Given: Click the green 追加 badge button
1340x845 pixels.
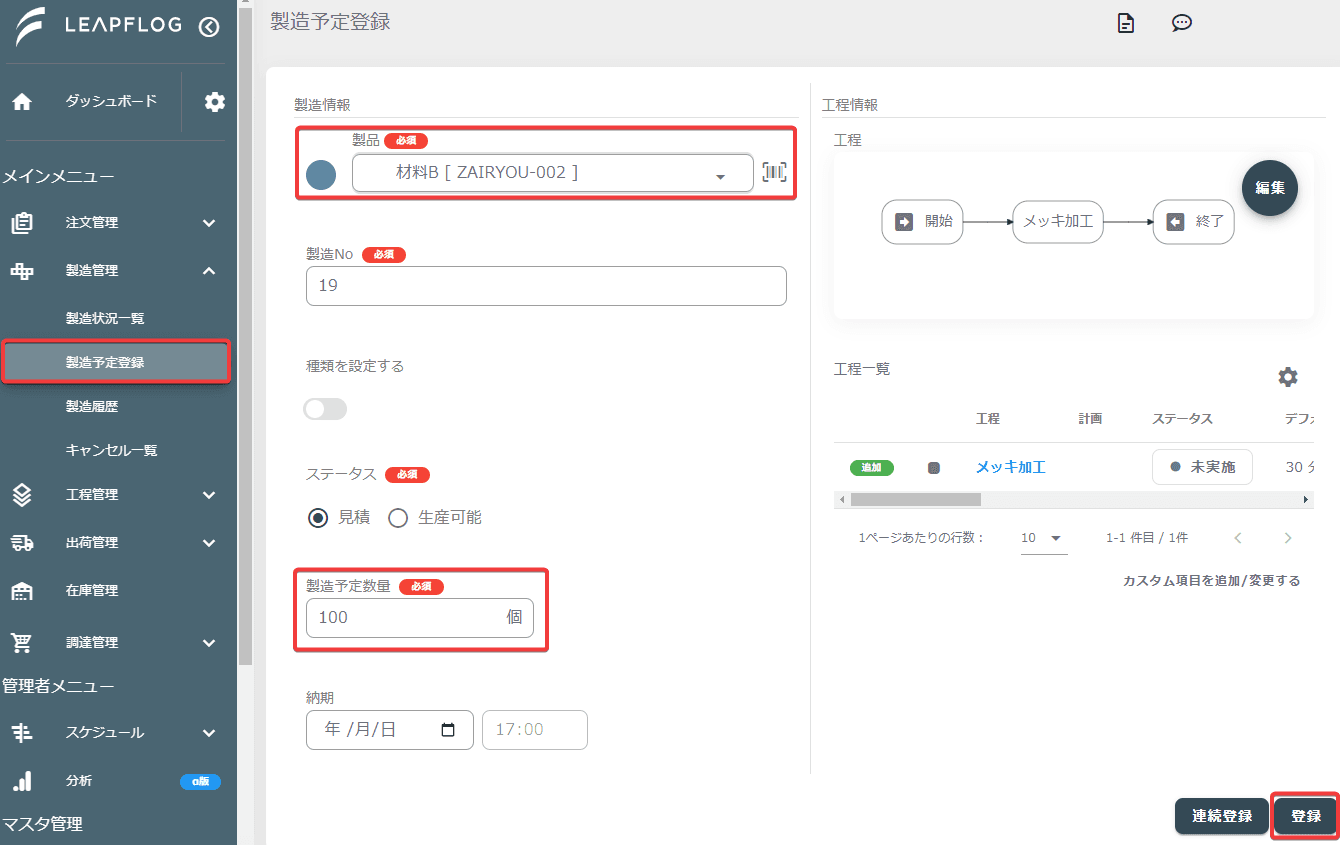Looking at the screenshot, I should [x=872, y=467].
